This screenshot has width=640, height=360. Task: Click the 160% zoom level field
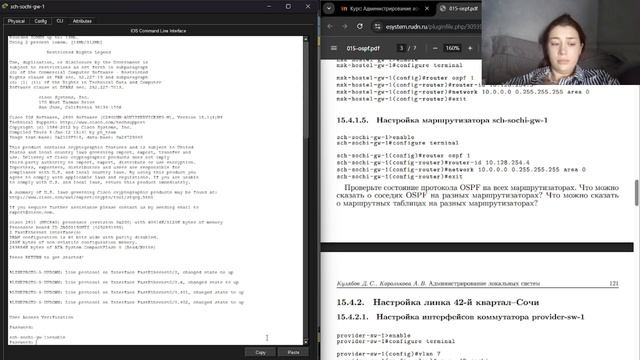pos(452,48)
